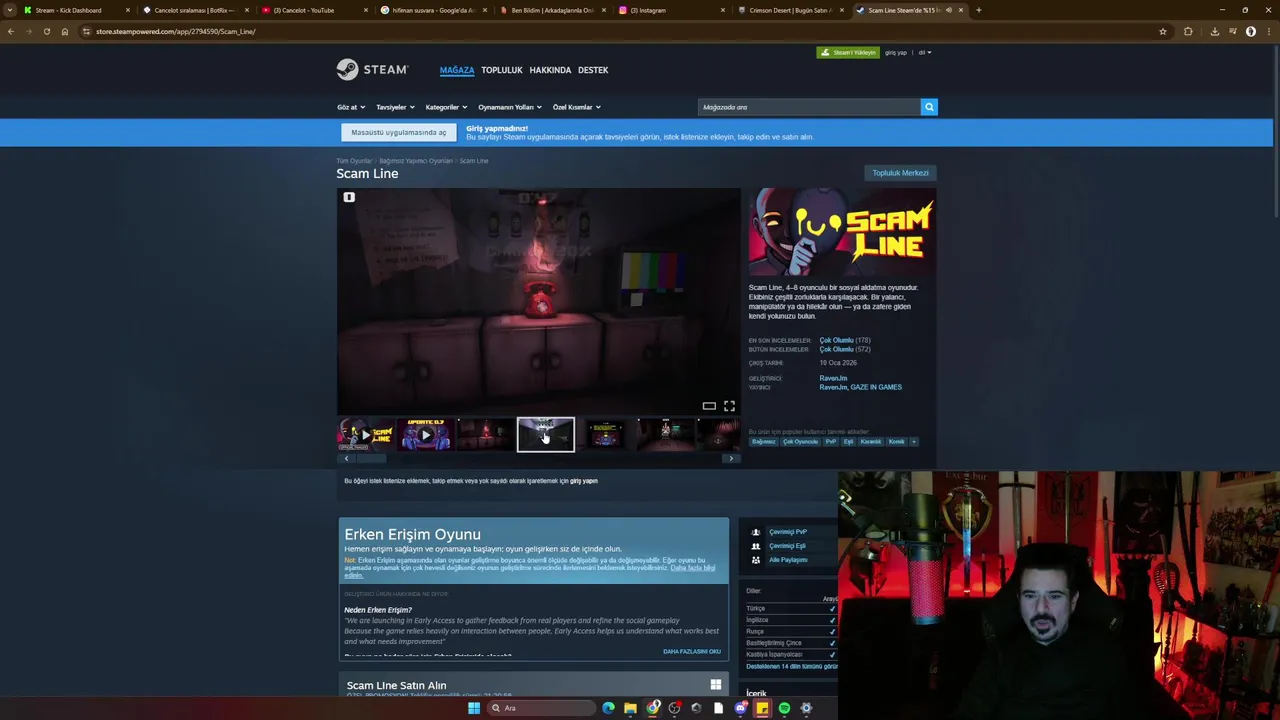Click the Çok Oyunculu tag
This screenshot has width=1280, height=720.
(x=800, y=441)
